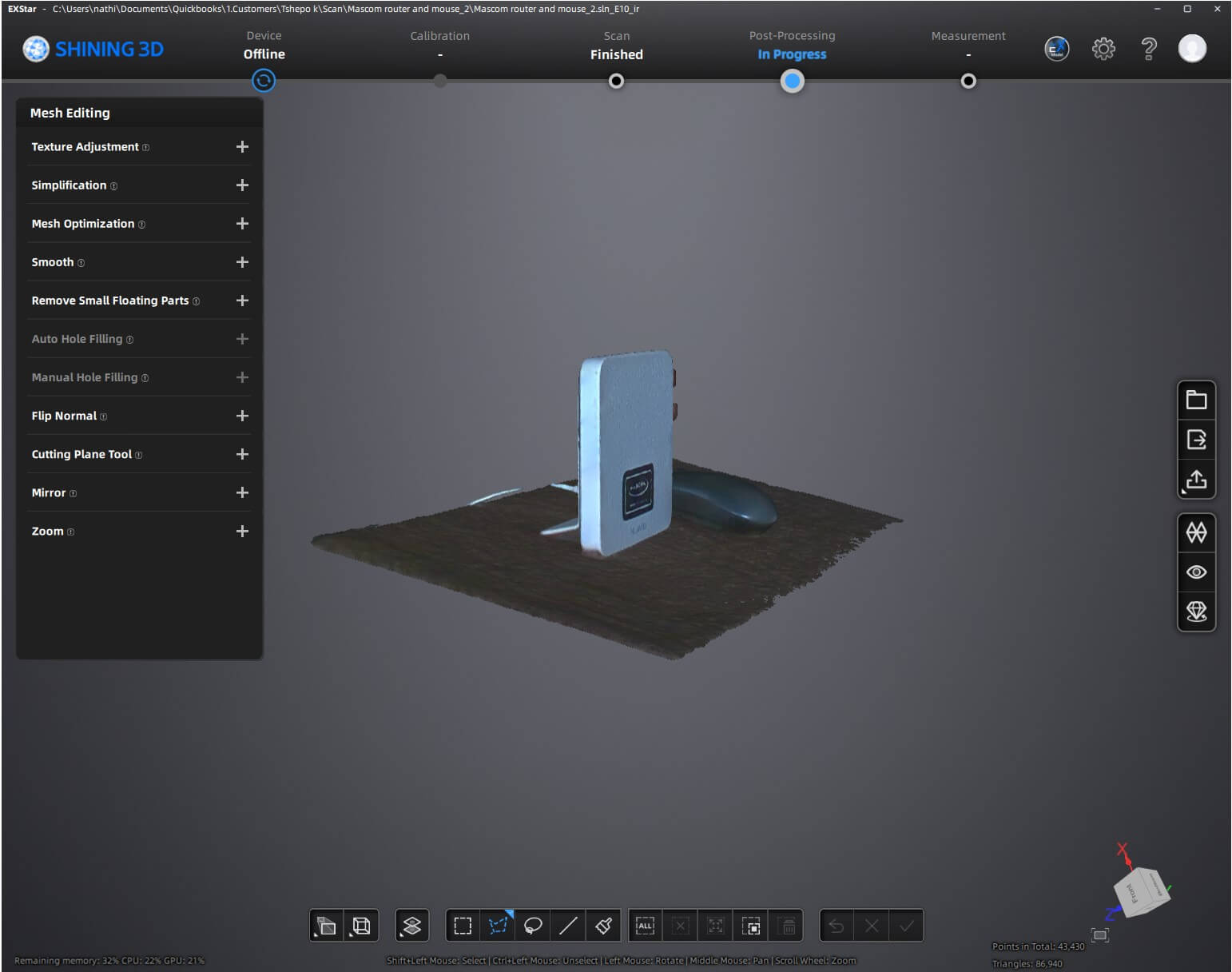Screen dimensions: 1232x972
Task: Click the upload share icon
Action: pos(1196,479)
